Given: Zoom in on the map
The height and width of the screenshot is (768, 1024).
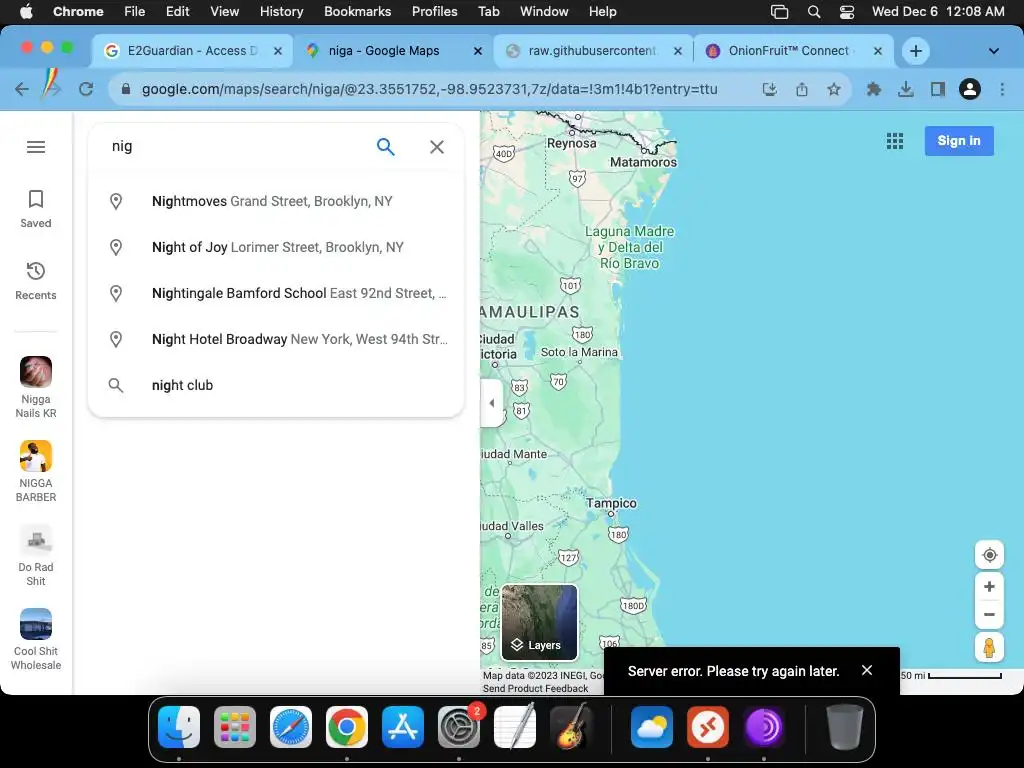Looking at the screenshot, I should [989, 586].
